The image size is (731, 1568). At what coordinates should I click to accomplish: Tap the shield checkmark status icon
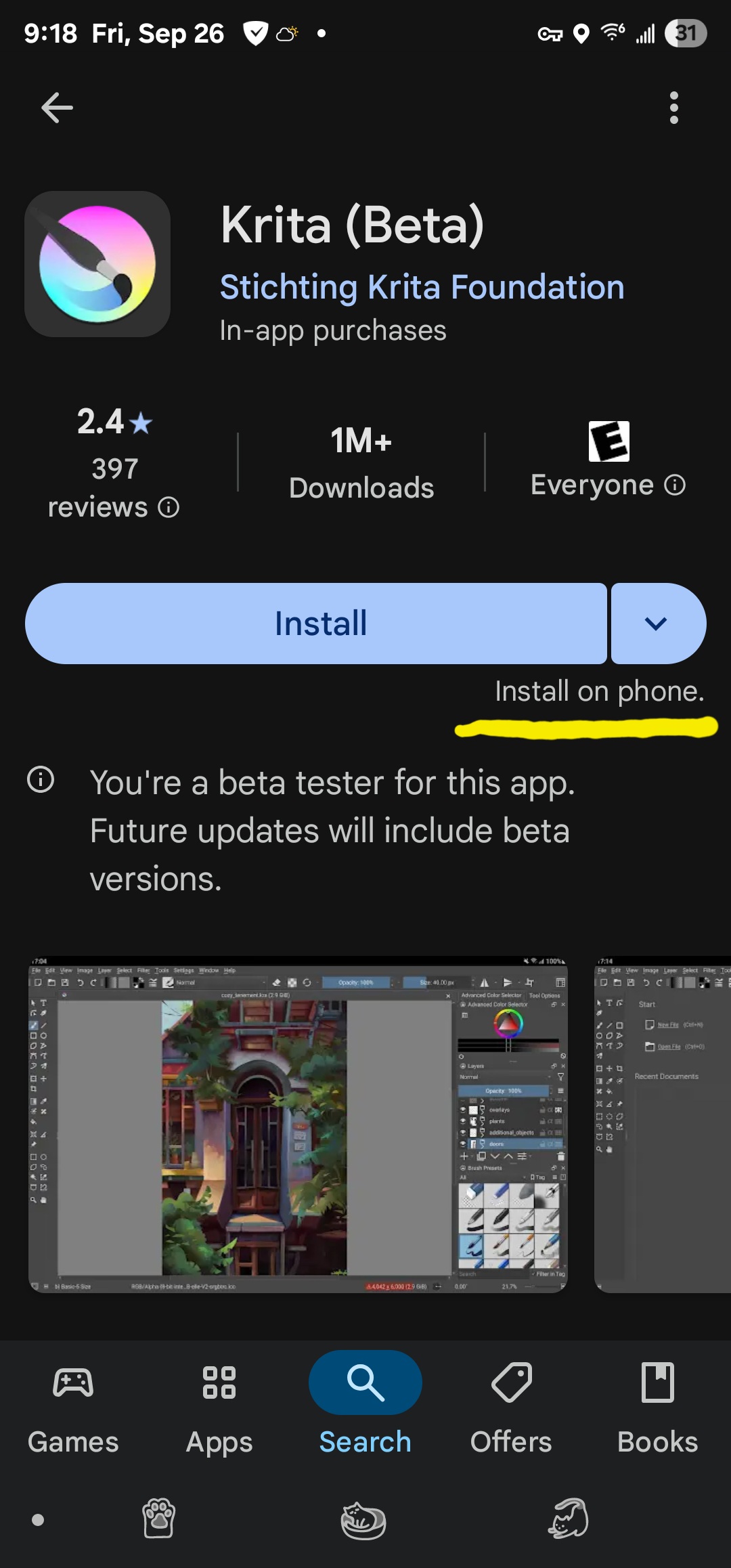click(x=256, y=33)
